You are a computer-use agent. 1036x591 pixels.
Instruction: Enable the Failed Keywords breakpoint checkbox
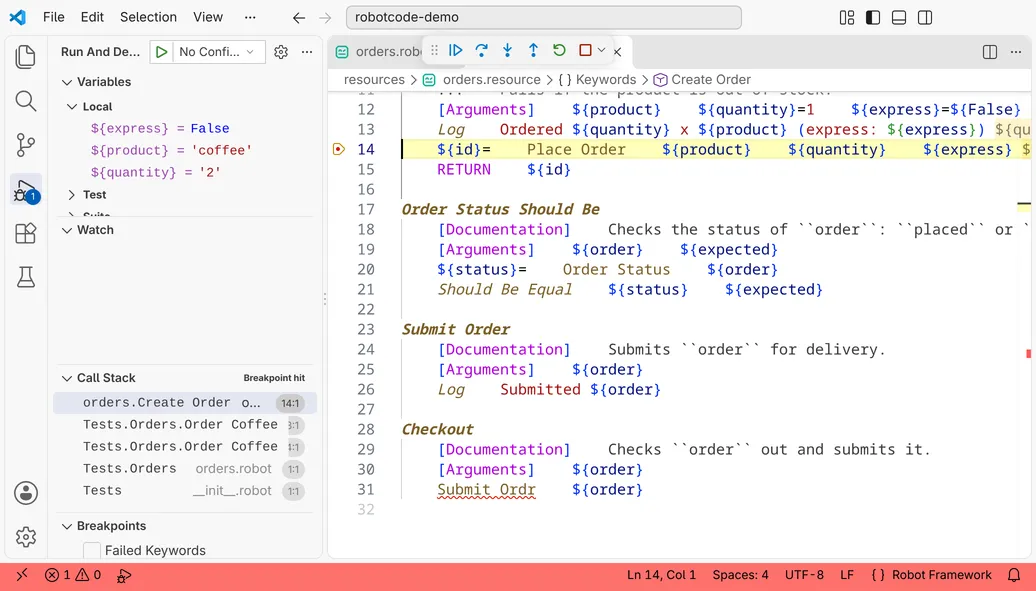pos(92,550)
